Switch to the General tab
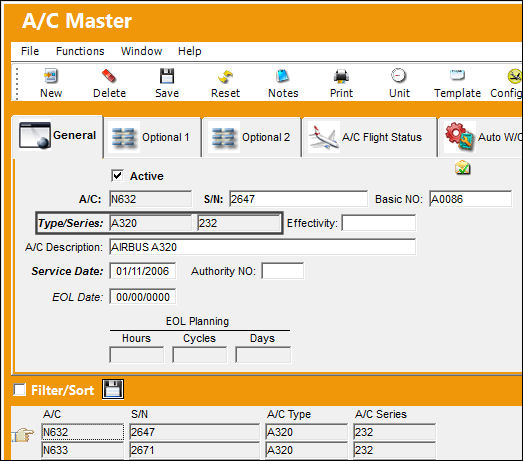 click(x=57, y=136)
